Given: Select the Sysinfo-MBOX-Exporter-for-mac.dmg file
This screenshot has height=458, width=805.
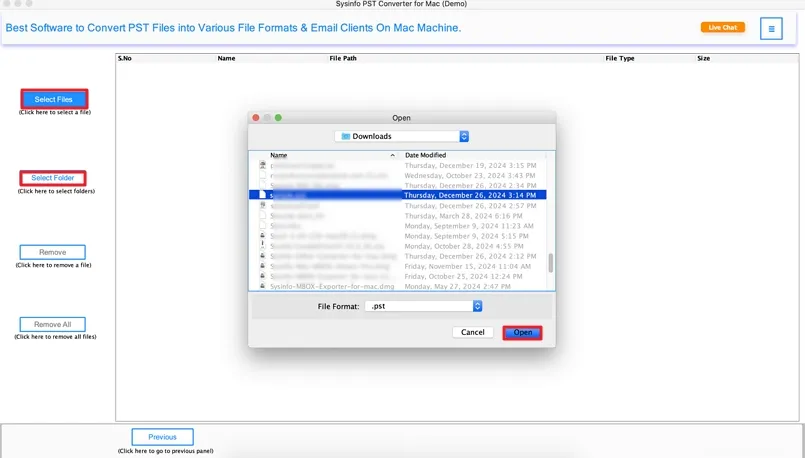Looking at the screenshot, I should [332, 287].
